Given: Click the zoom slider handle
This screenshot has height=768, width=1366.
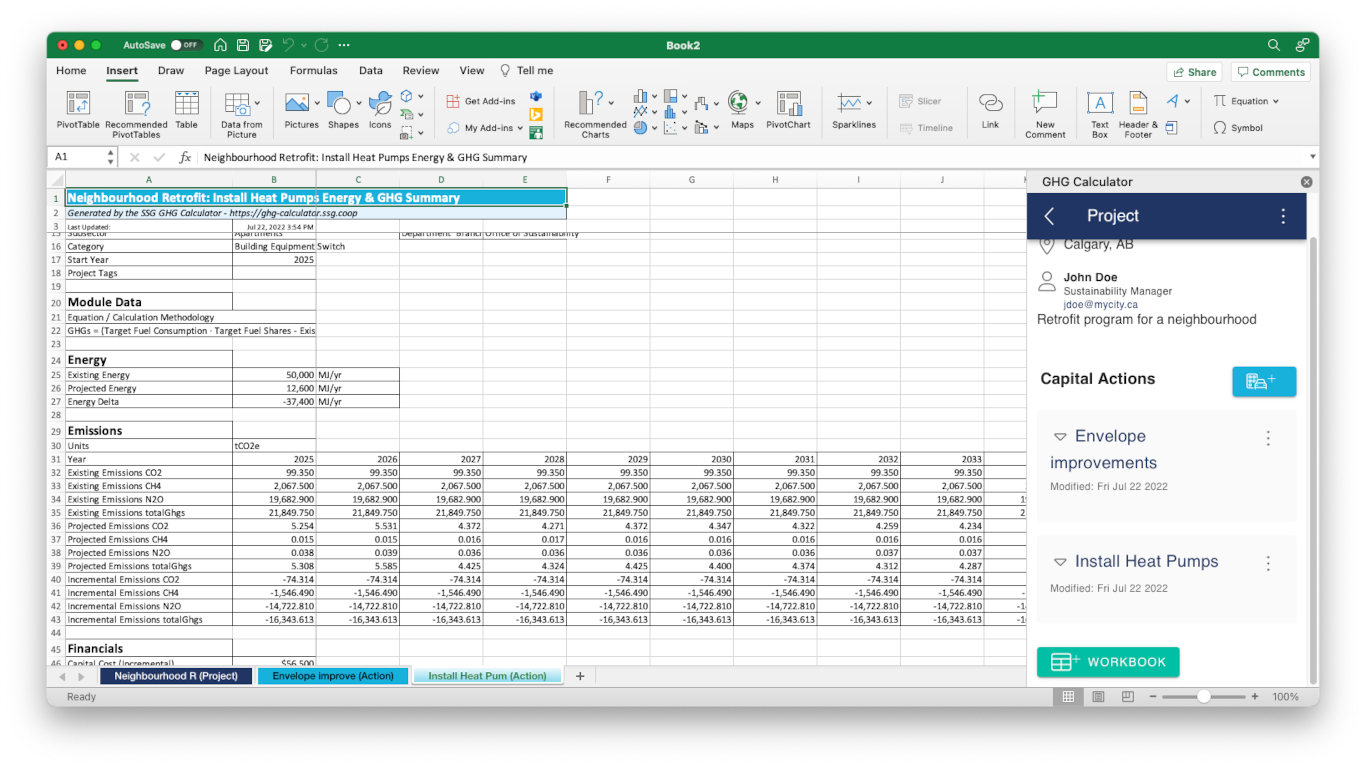Looking at the screenshot, I should 1204,696.
